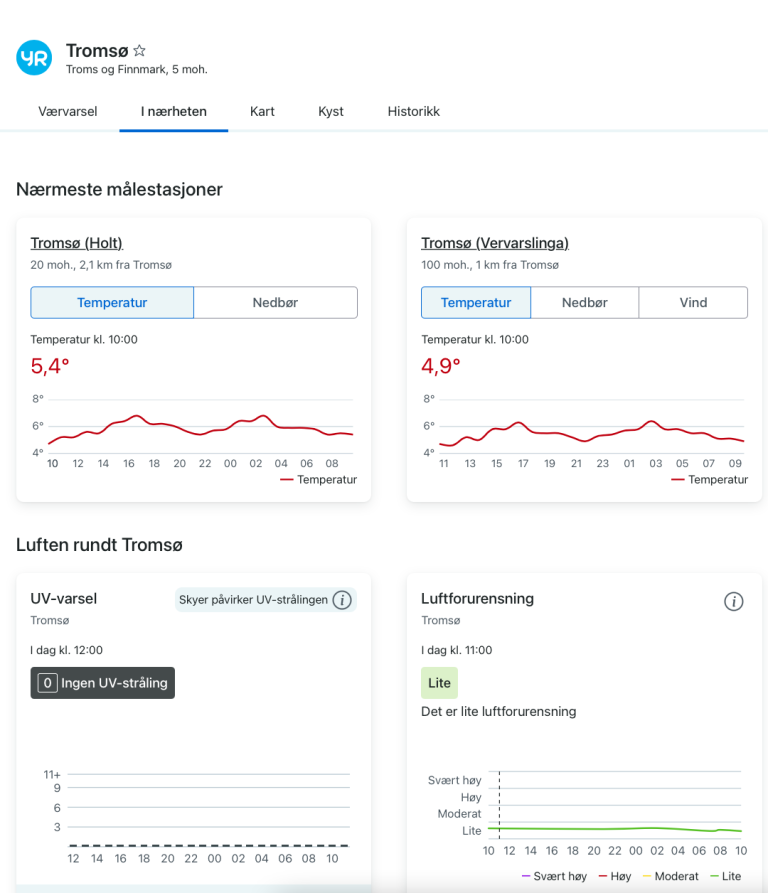Image resolution: width=768 pixels, height=893 pixels.
Task: Click 'Det er lite luftforurensning' text
Action: [x=499, y=711]
